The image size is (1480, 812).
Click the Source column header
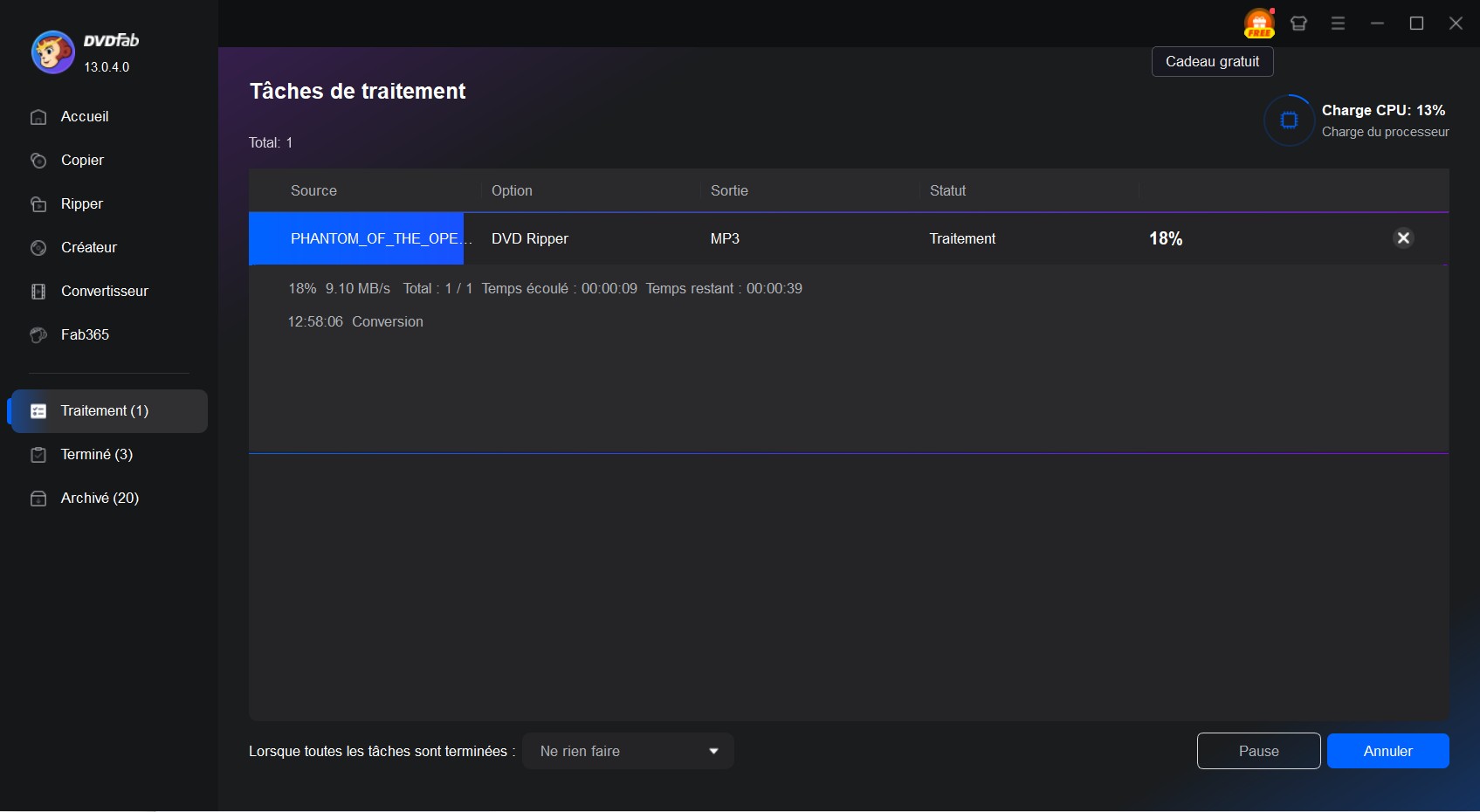tap(313, 190)
